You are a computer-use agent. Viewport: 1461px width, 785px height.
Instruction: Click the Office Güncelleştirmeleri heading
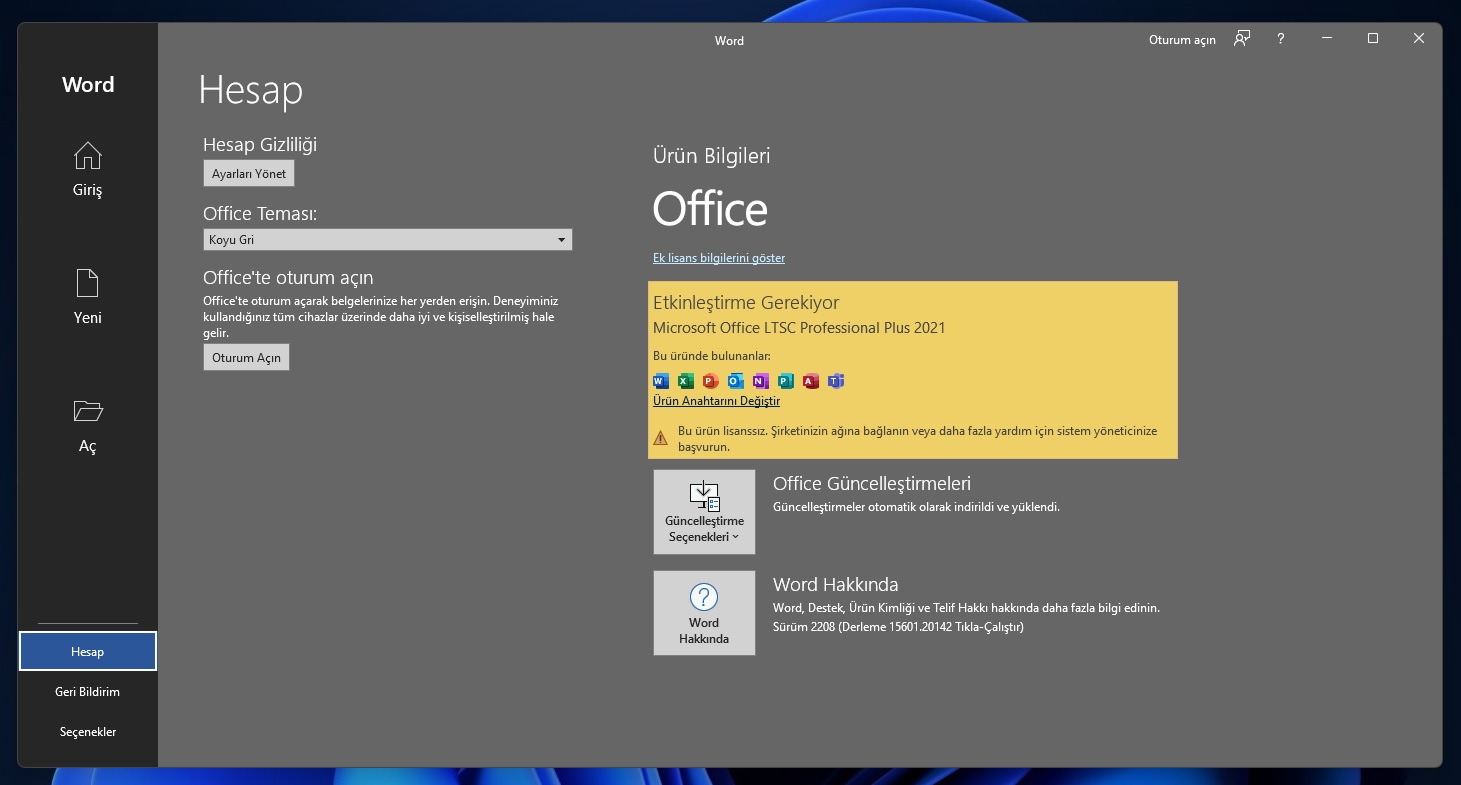[872, 484]
